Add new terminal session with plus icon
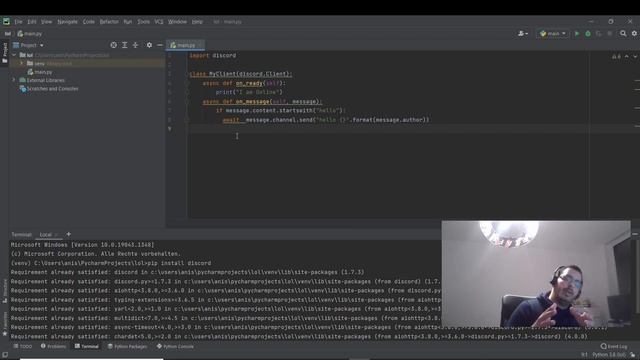Image resolution: width=640 pixels, height=360 pixels. [69, 234]
